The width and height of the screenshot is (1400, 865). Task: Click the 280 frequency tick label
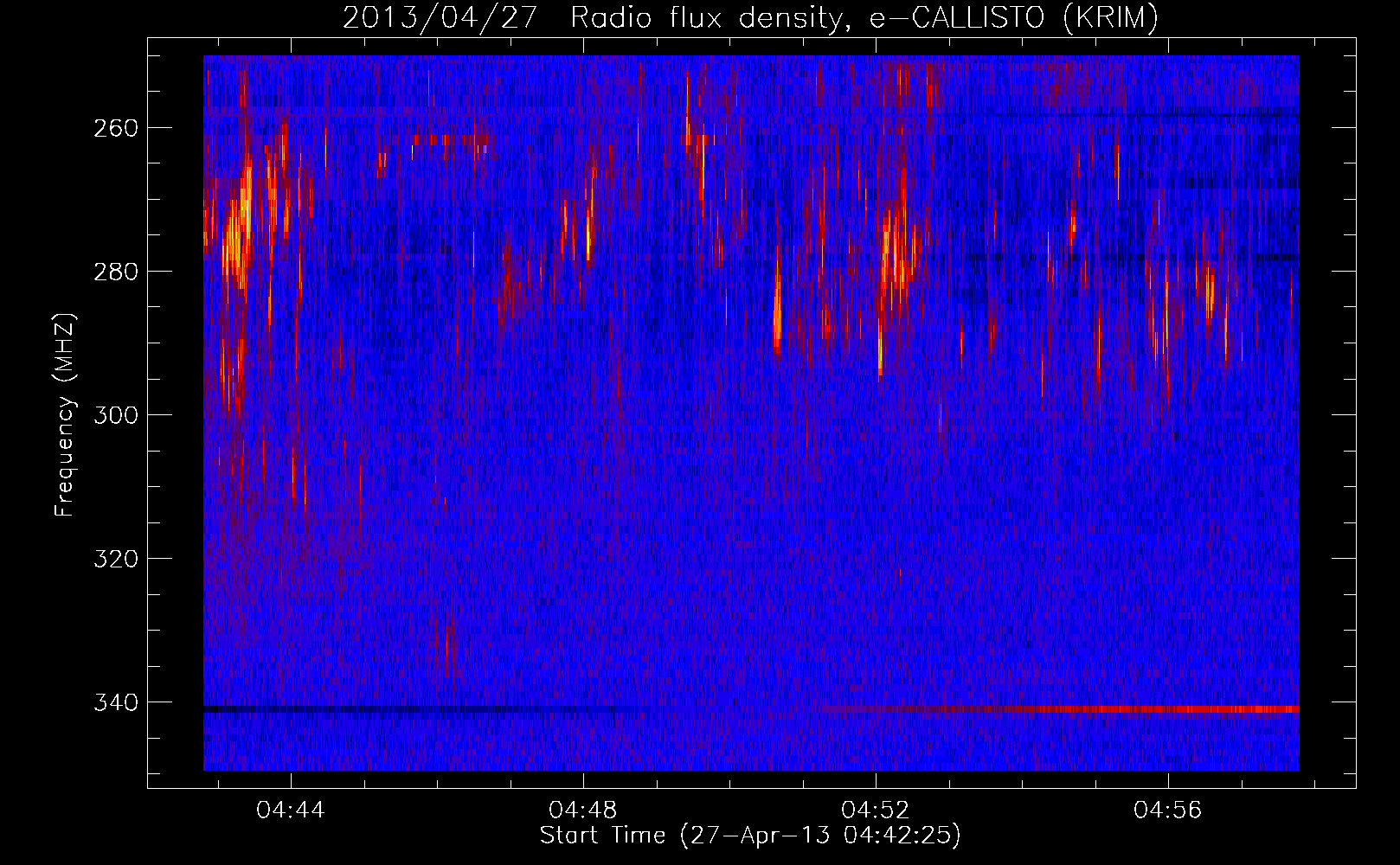(x=116, y=272)
